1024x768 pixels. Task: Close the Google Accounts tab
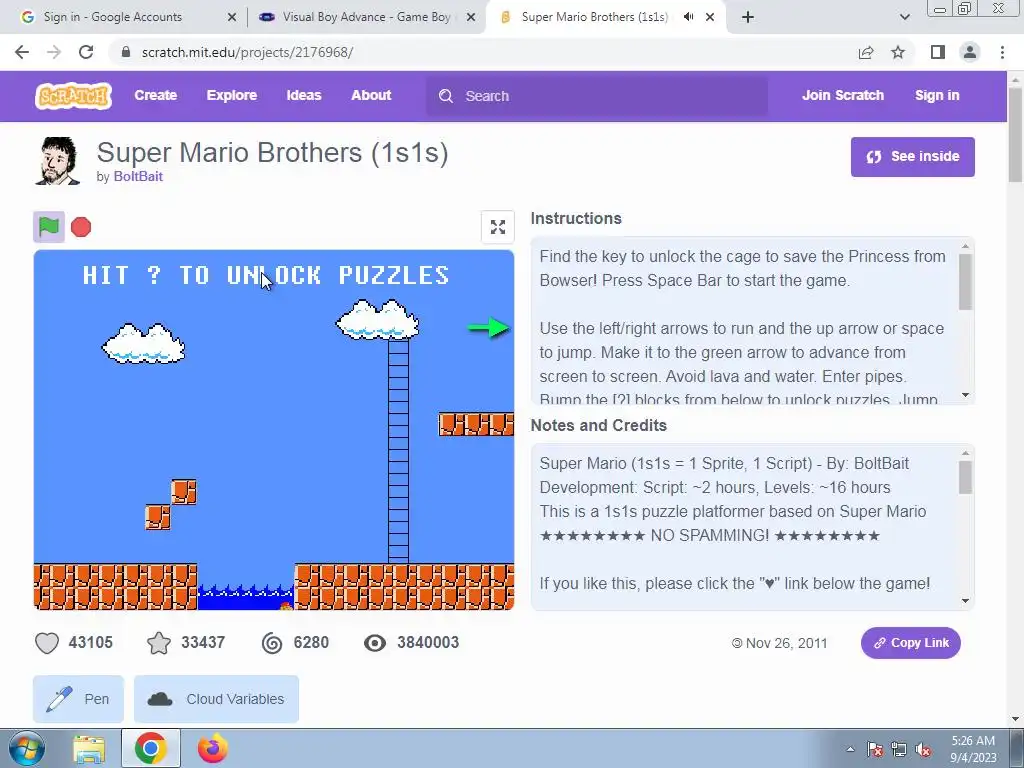coord(232,18)
